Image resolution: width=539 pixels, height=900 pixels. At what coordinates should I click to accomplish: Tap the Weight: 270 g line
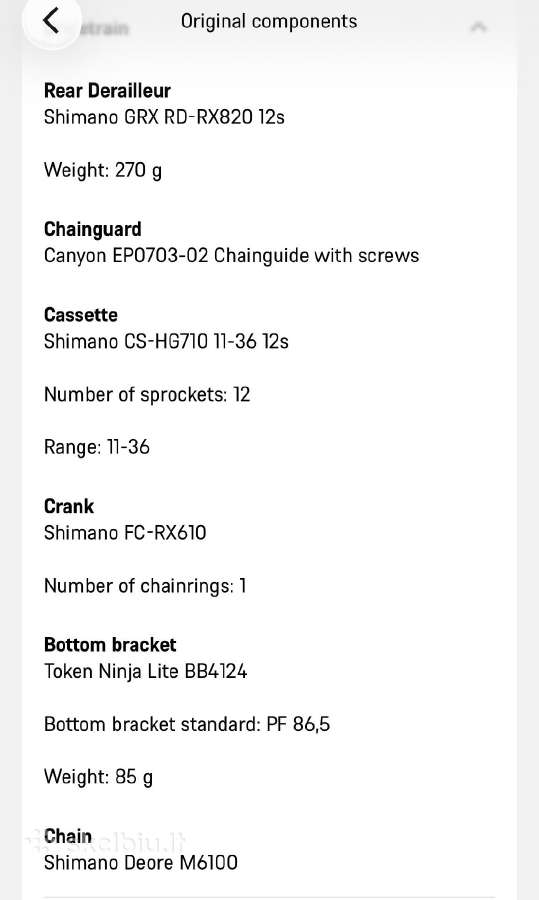103,170
